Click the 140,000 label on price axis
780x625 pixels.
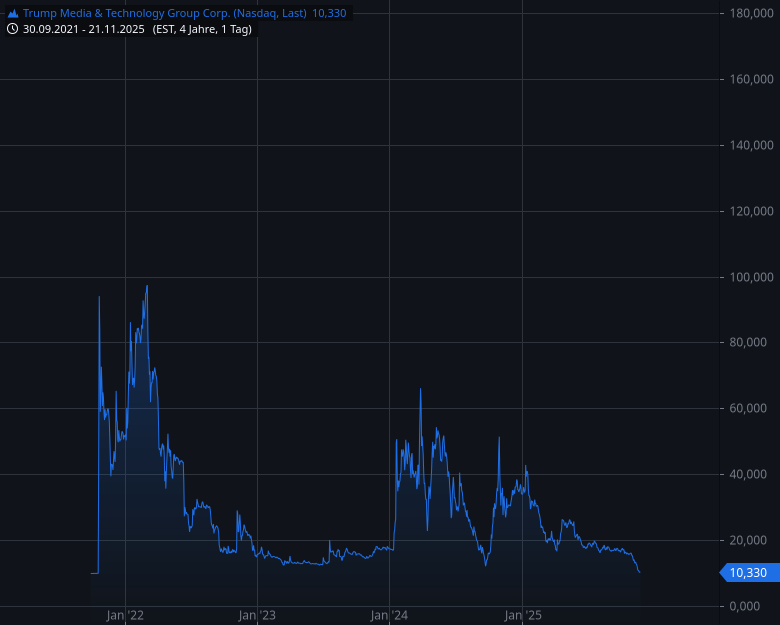coord(748,145)
